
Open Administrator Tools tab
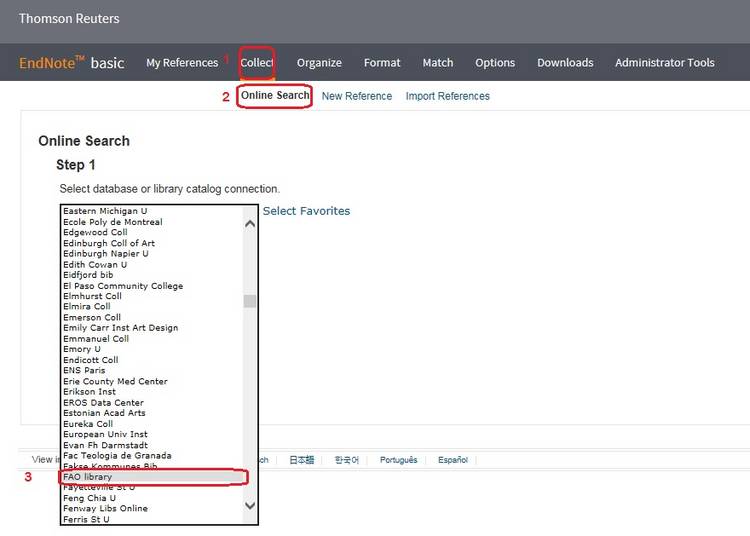(664, 63)
